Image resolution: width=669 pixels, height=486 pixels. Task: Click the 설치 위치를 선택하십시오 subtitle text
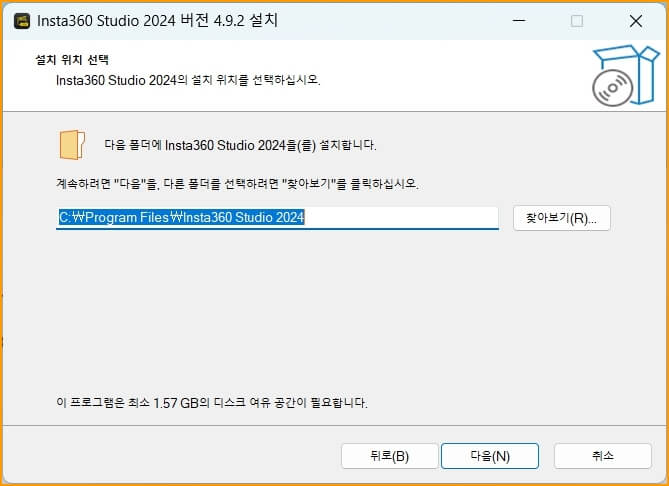[188, 80]
